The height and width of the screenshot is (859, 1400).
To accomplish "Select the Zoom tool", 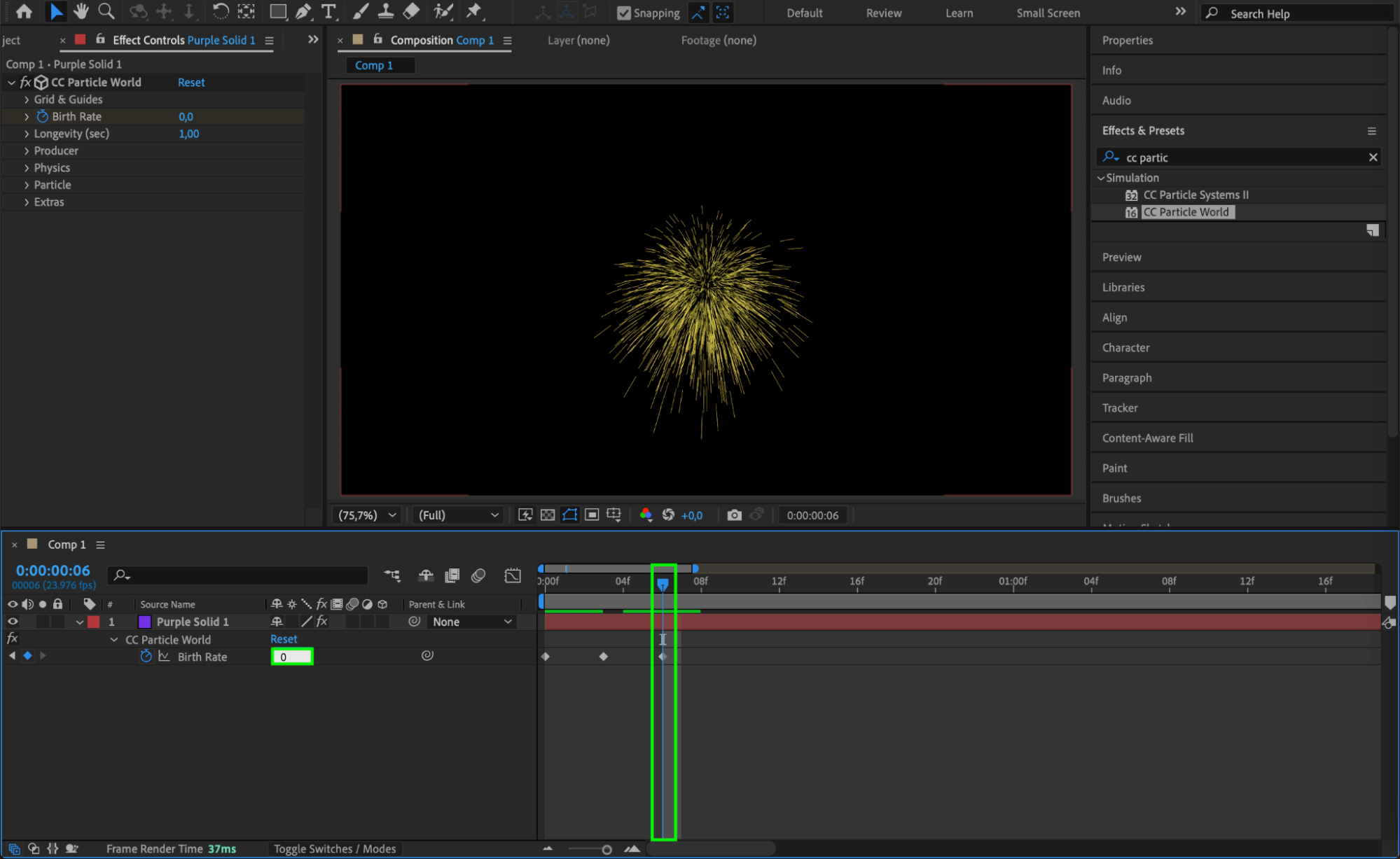I will [x=106, y=11].
